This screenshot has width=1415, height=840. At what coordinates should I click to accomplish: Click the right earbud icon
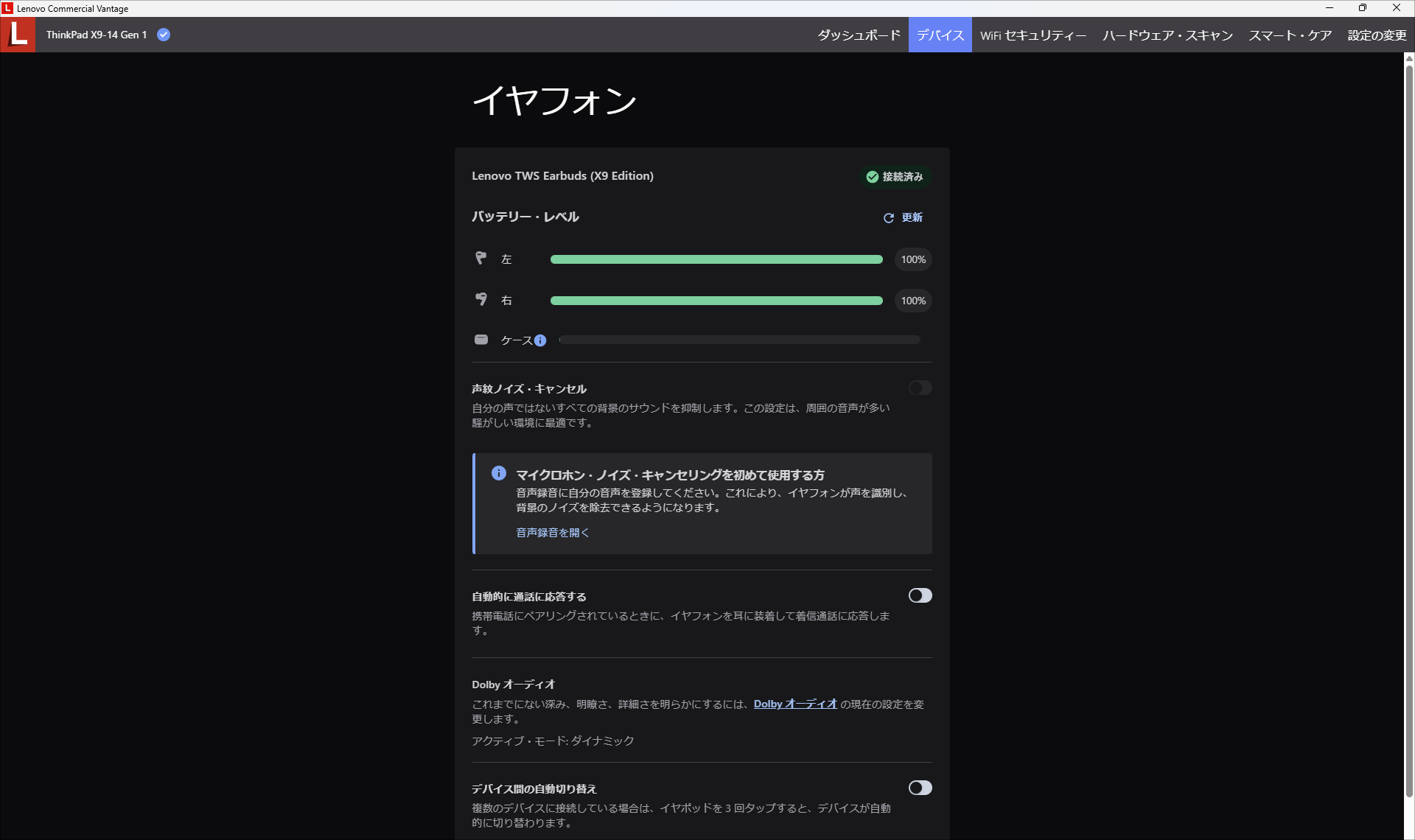pyautogui.click(x=481, y=299)
